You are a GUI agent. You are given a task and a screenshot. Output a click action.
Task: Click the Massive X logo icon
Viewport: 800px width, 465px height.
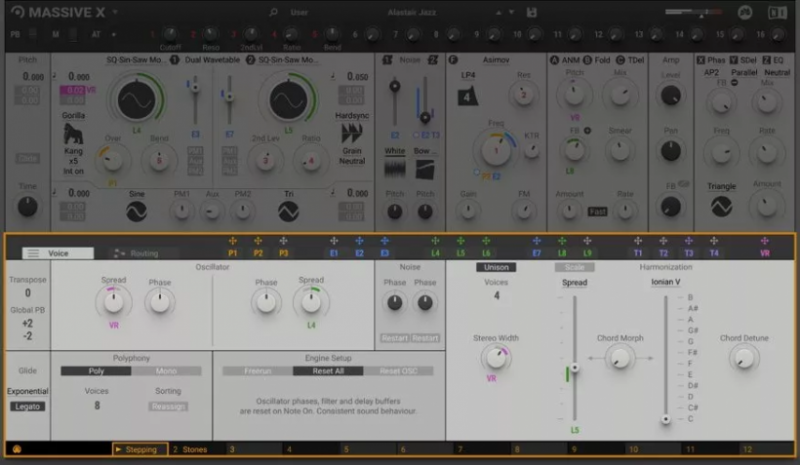(17, 12)
